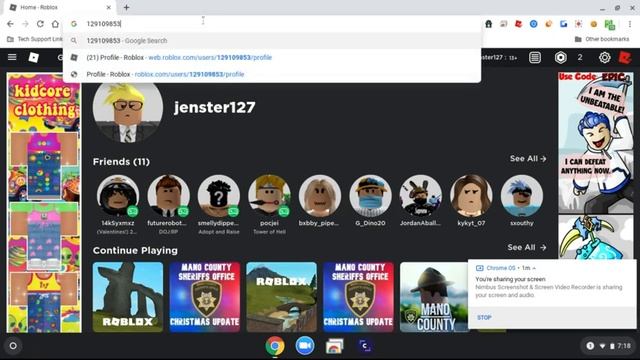Viewport: 640px width, 360px height.
Task: Open friend pocjei avatar
Action: coord(269,196)
